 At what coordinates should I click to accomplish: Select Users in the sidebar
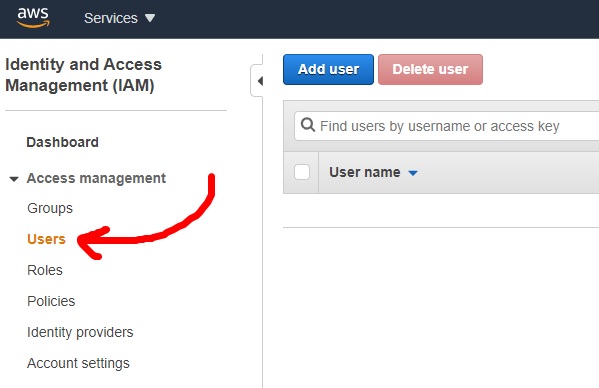[x=46, y=239]
